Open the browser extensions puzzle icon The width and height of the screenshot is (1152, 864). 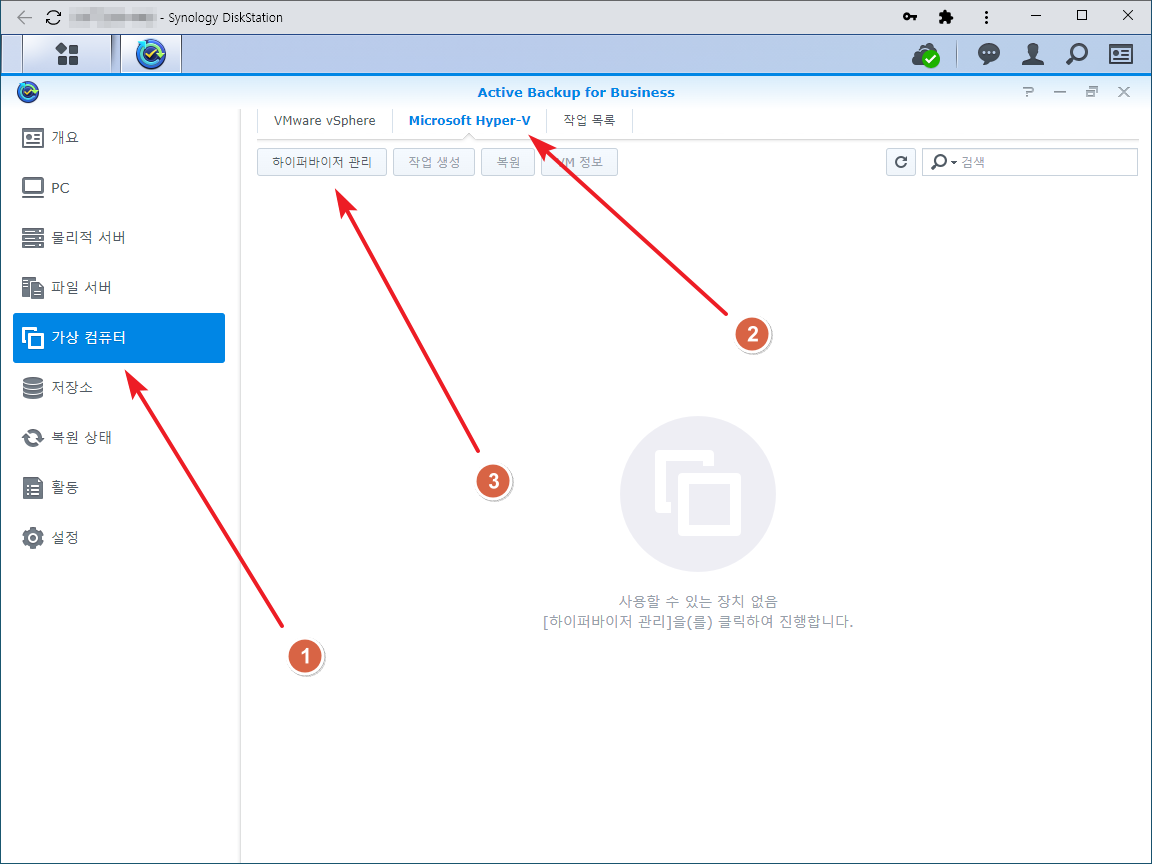tap(946, 16)
